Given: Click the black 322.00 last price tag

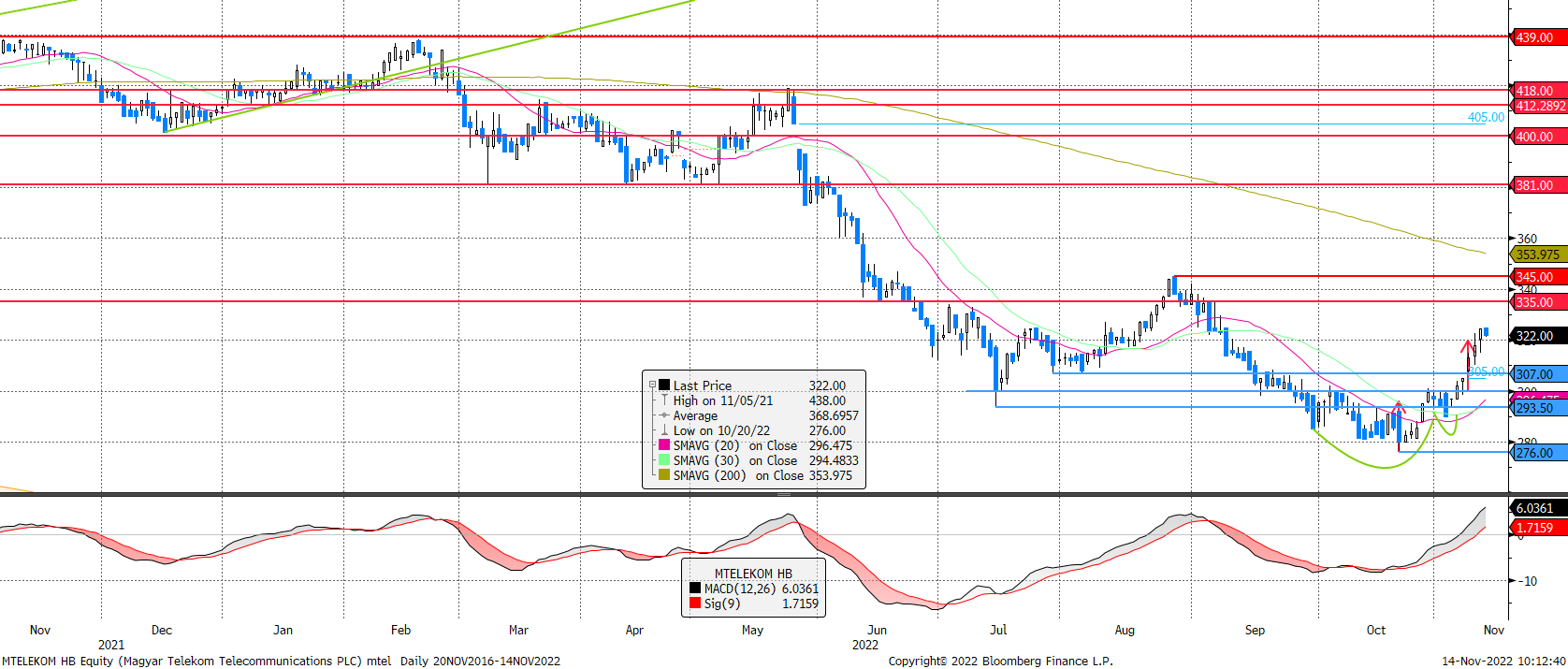Looking at the screenshot, I should click(1539, 336).
